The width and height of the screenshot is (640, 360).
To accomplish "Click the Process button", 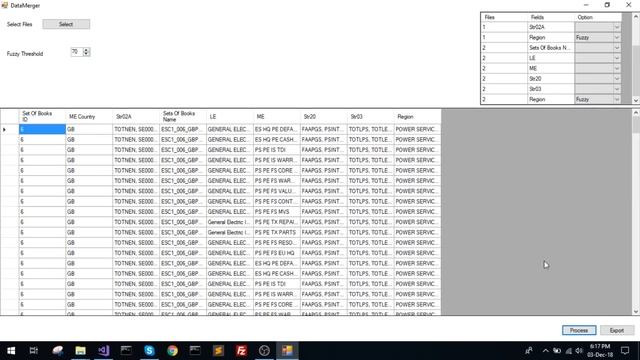I will click(579, 330).
